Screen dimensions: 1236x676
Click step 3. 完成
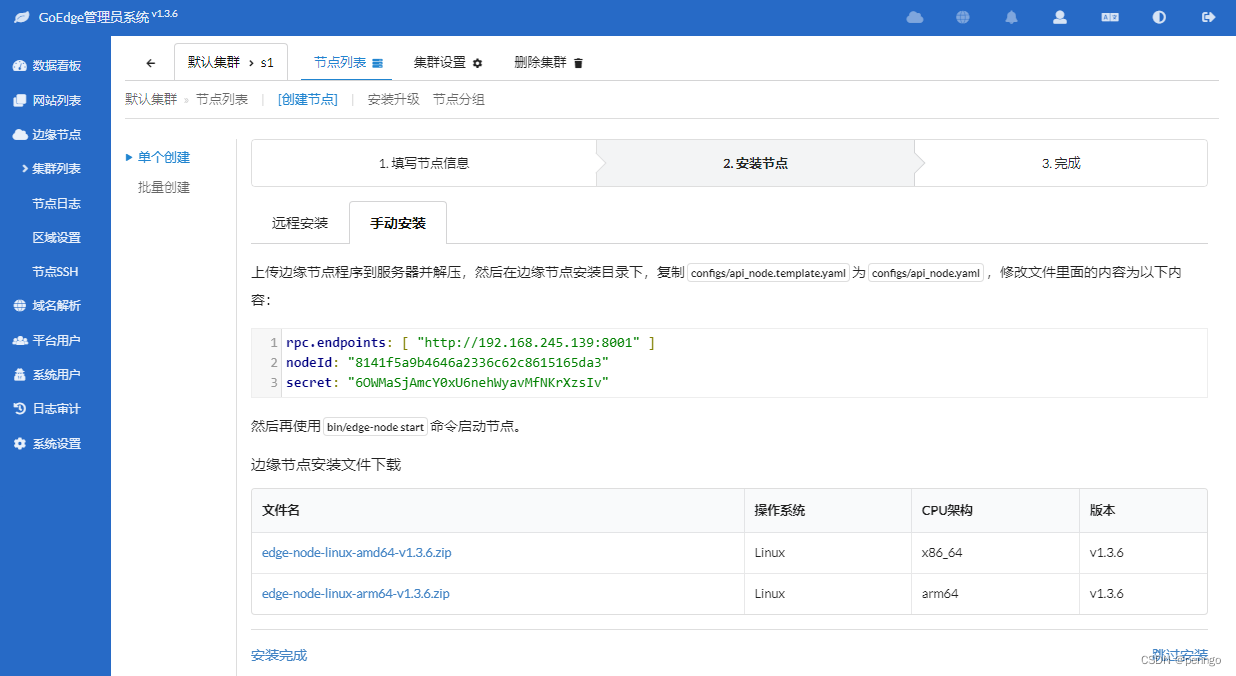point(1061,163)
